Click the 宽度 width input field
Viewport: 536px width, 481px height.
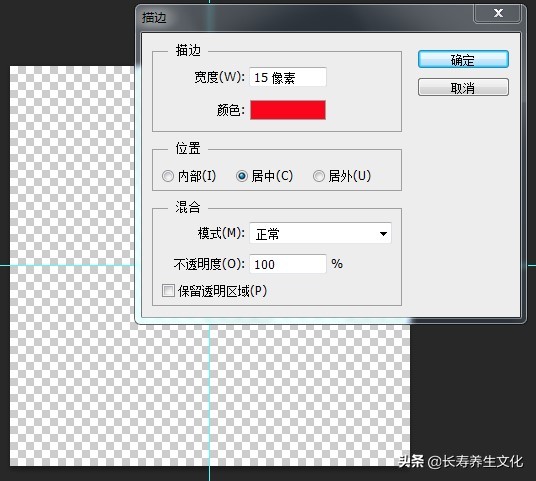tap(288, 77)
